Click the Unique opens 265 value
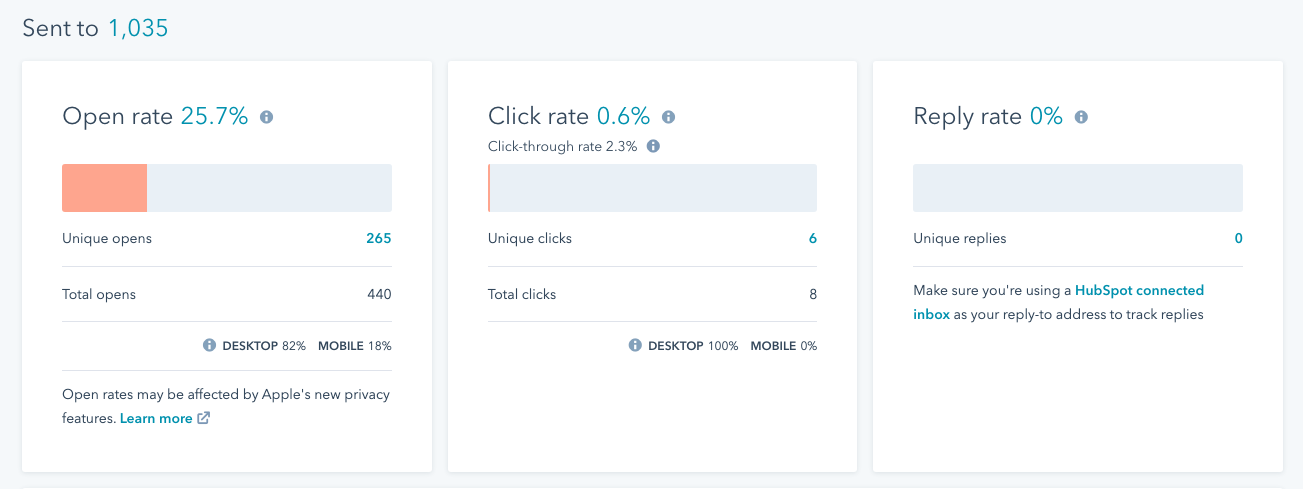The width and height of the screenshot is (1303, 489). coord(379,239)
